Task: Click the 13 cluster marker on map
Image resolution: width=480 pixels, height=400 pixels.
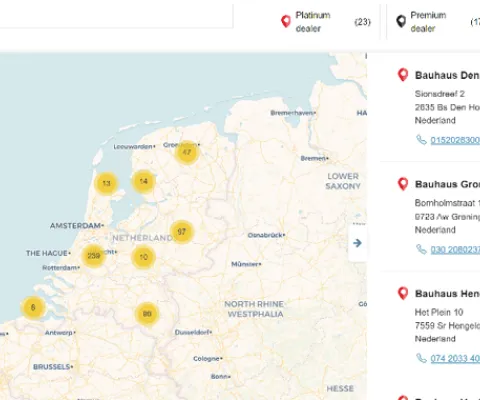Action: (106, 183)
